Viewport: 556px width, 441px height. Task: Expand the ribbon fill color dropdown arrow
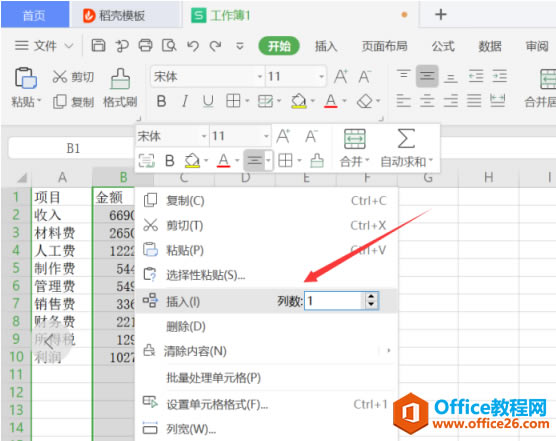312,101
